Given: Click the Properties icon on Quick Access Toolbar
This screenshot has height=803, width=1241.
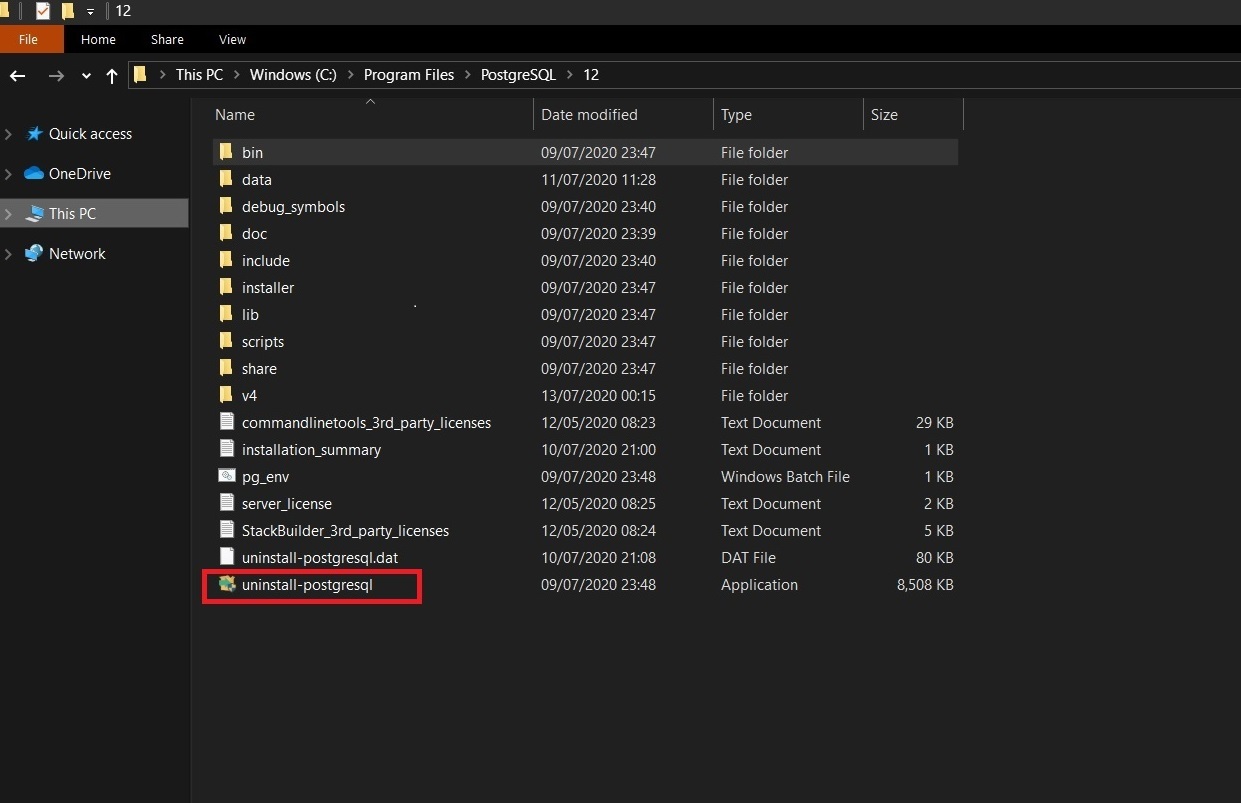Looking at the screenshot, I should [x=41, y=11].
